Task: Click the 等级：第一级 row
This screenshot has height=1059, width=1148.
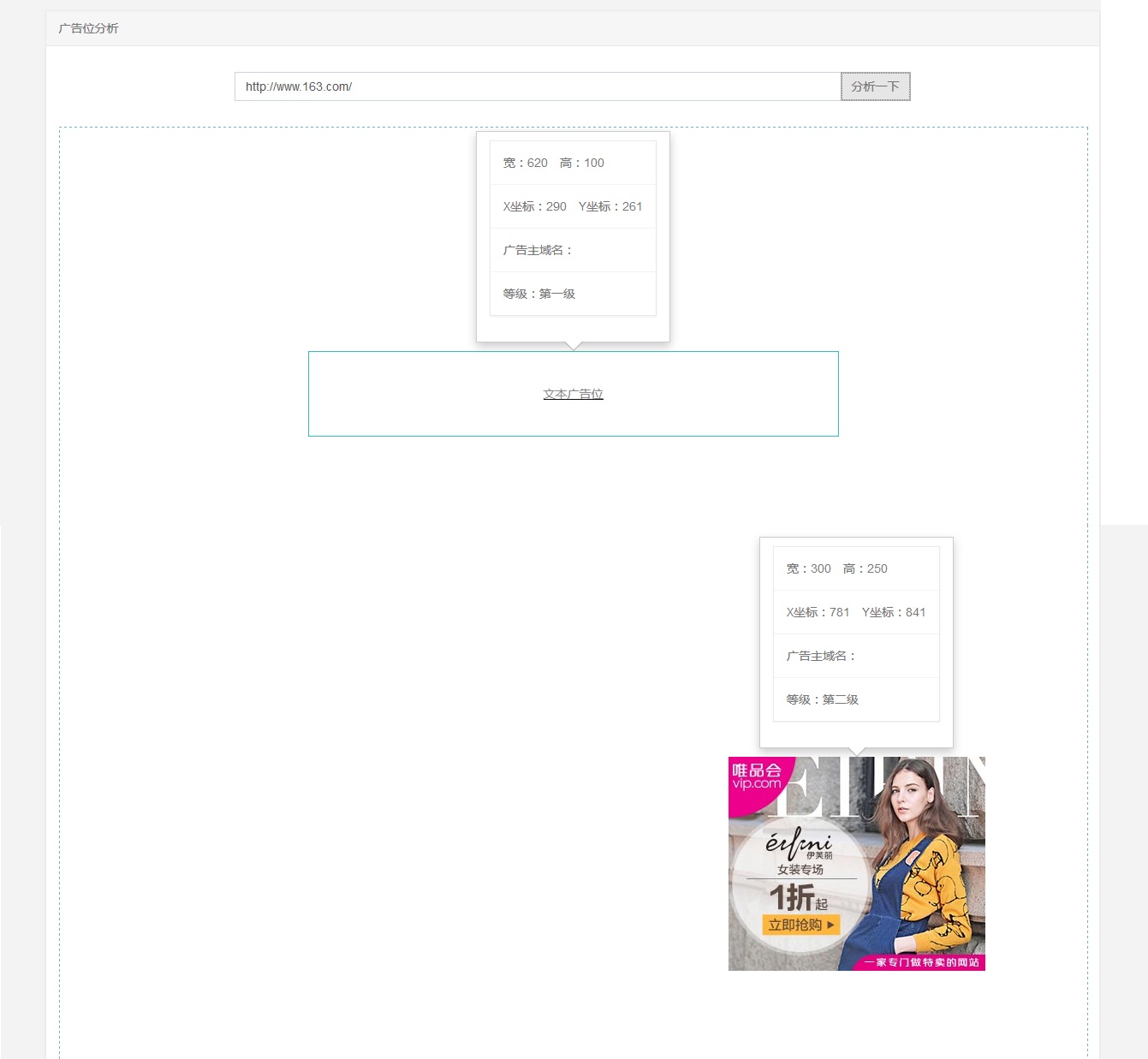Action: point(573,294)
